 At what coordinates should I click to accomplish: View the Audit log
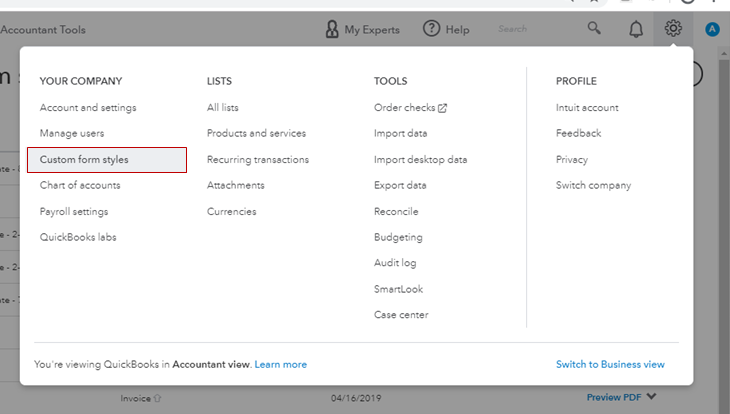pos(395,263)
